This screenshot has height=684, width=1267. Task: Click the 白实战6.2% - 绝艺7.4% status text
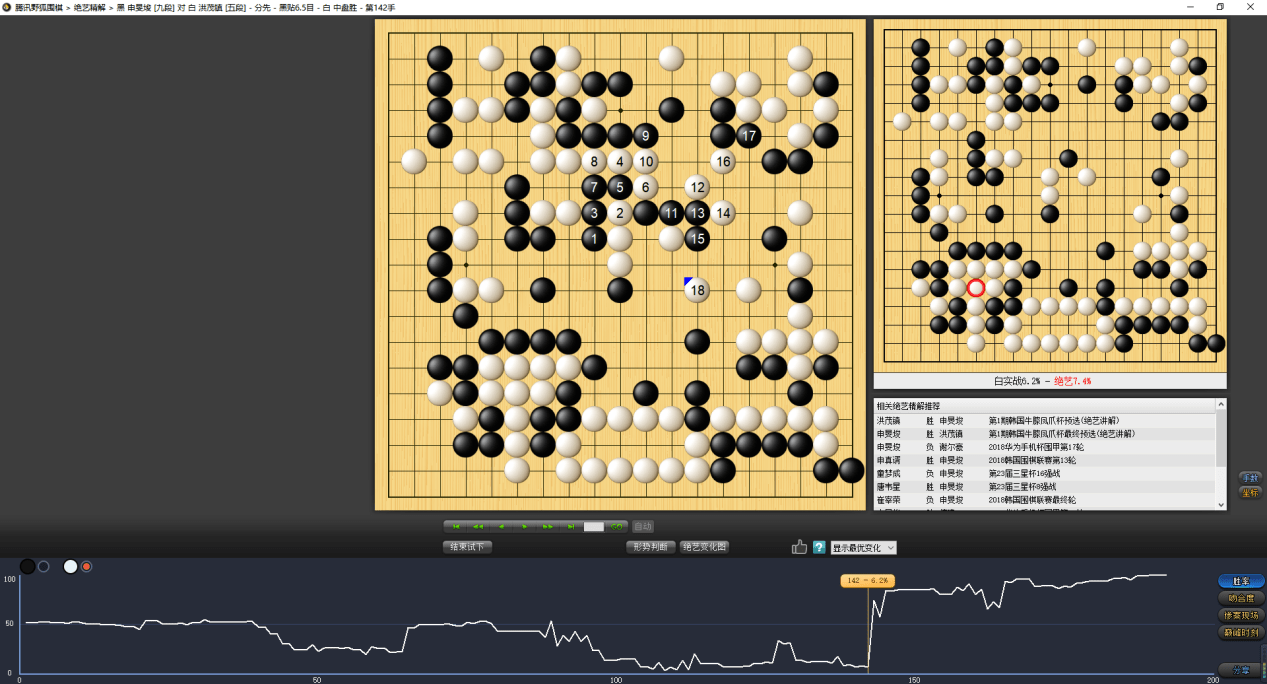1042,381
